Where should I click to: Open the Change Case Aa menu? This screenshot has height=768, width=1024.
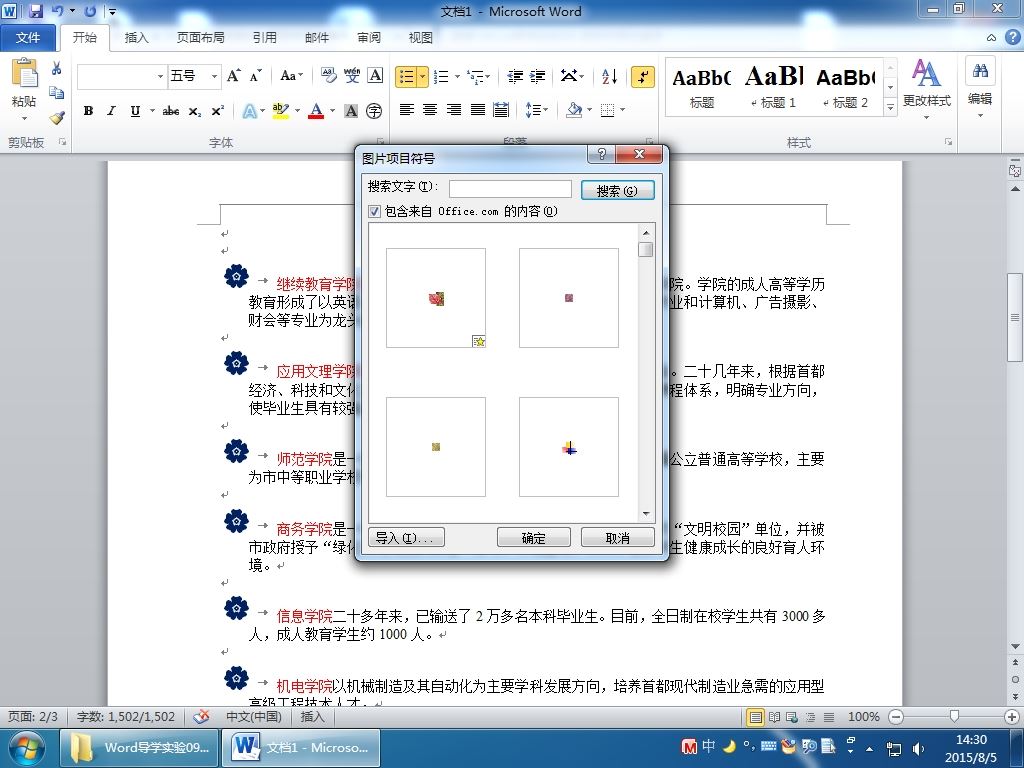click(x=291, y=76)
